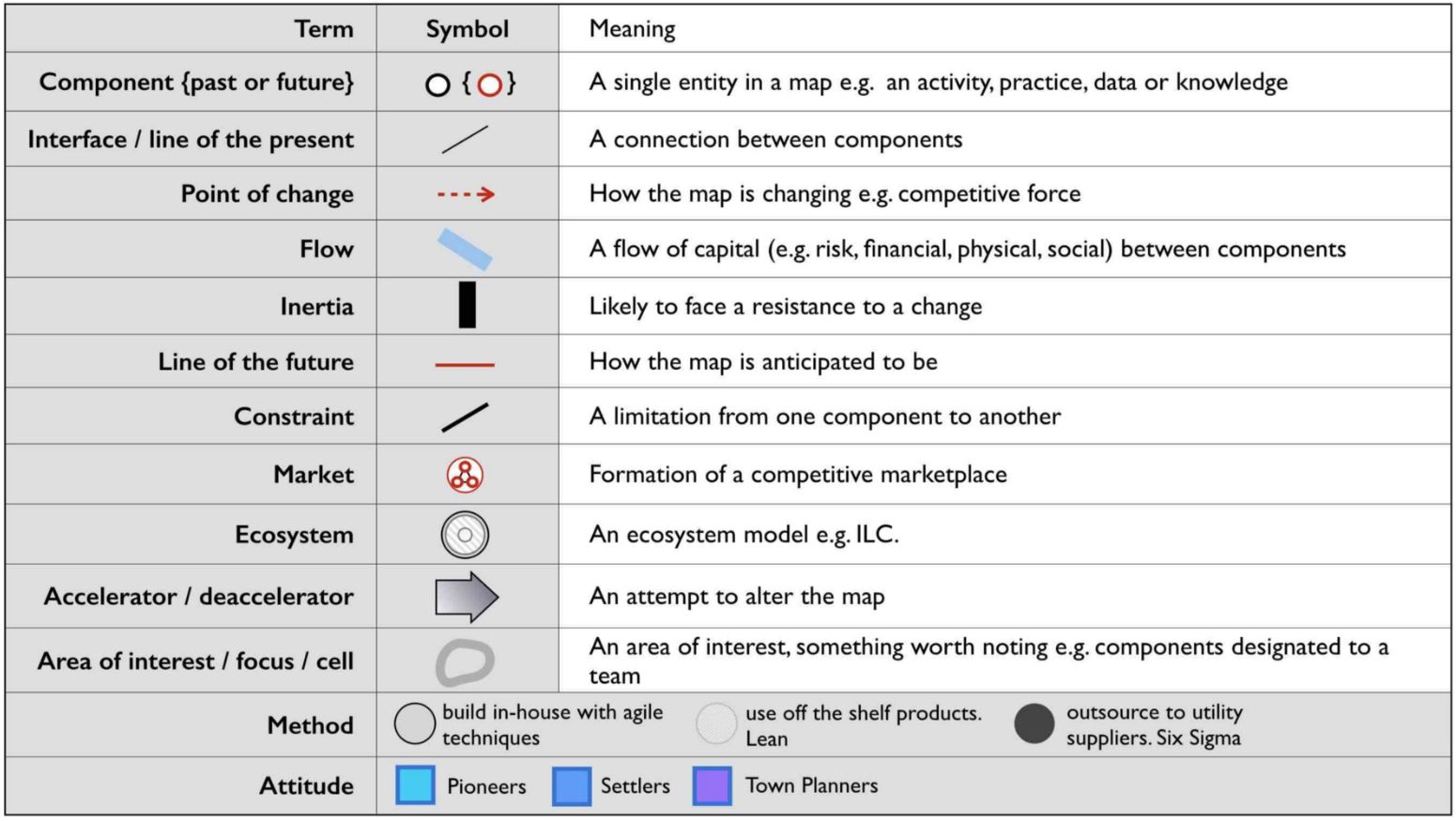This screenshot has height=821, width=1456.
Task: Click the red Line of the future symbol
Action: tap(465, 364)
